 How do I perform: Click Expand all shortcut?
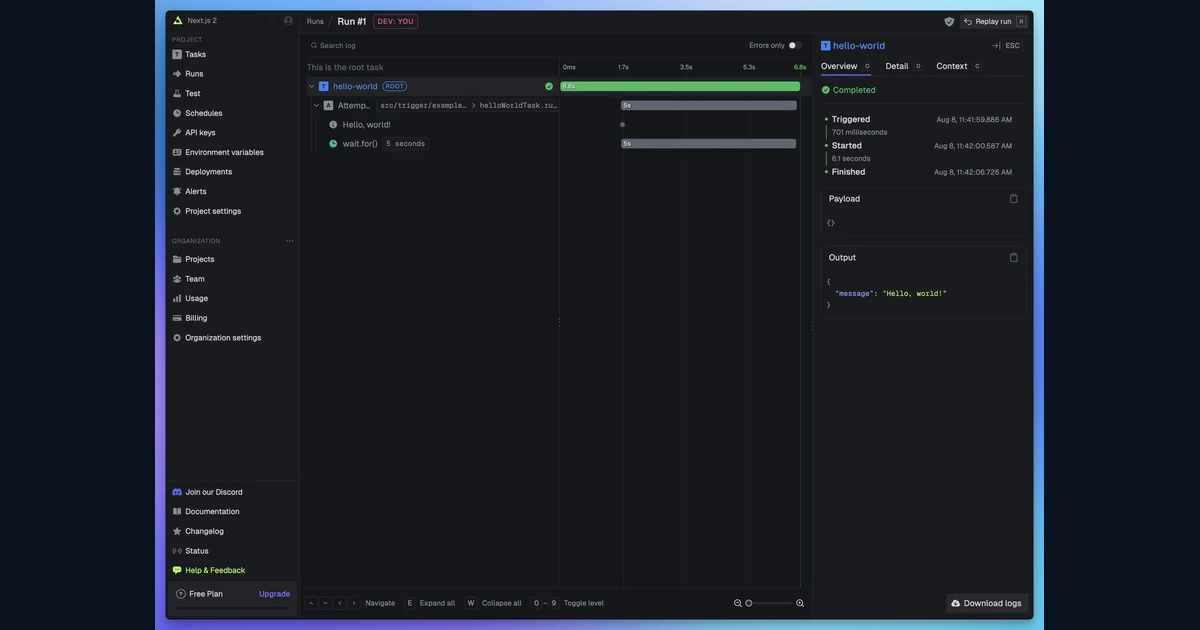coord(430,603)
